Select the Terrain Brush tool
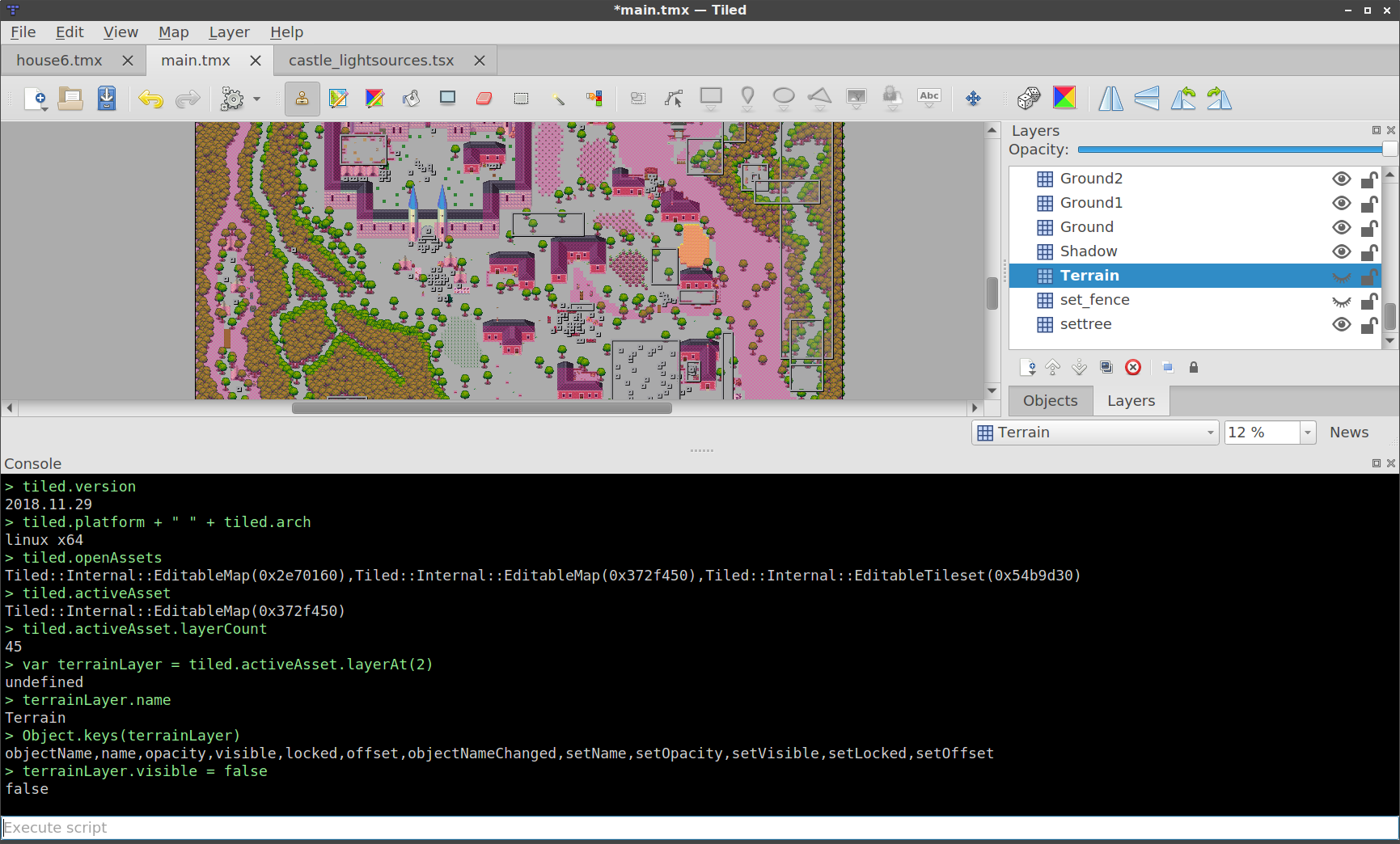The height and width of the screenshot is (844, 1400). click(338, 99)
